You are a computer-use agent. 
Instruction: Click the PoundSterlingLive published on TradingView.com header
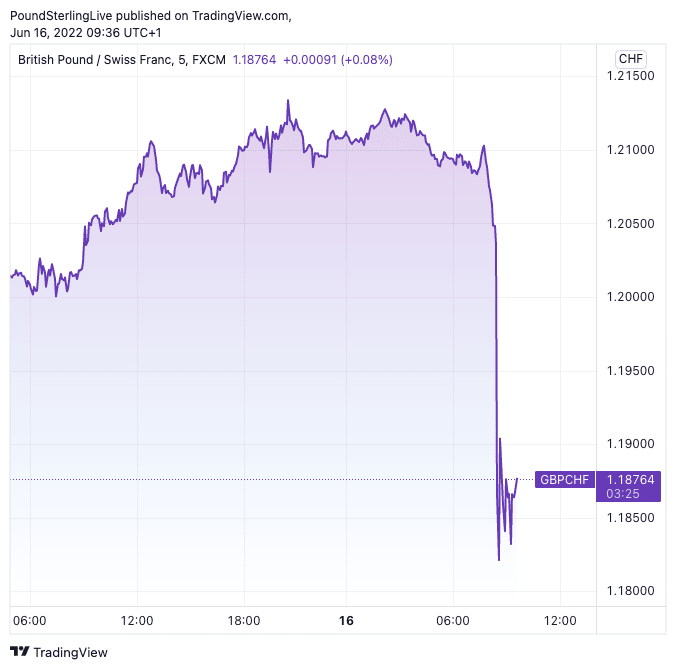(150, 15)
